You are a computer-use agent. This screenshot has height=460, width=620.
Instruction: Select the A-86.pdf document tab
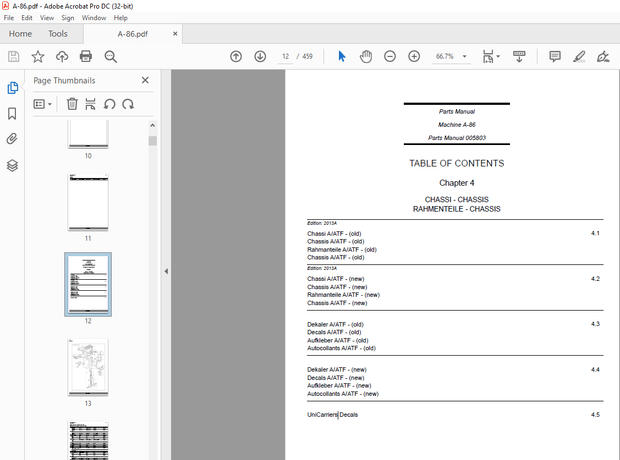[x=133, y=34]
